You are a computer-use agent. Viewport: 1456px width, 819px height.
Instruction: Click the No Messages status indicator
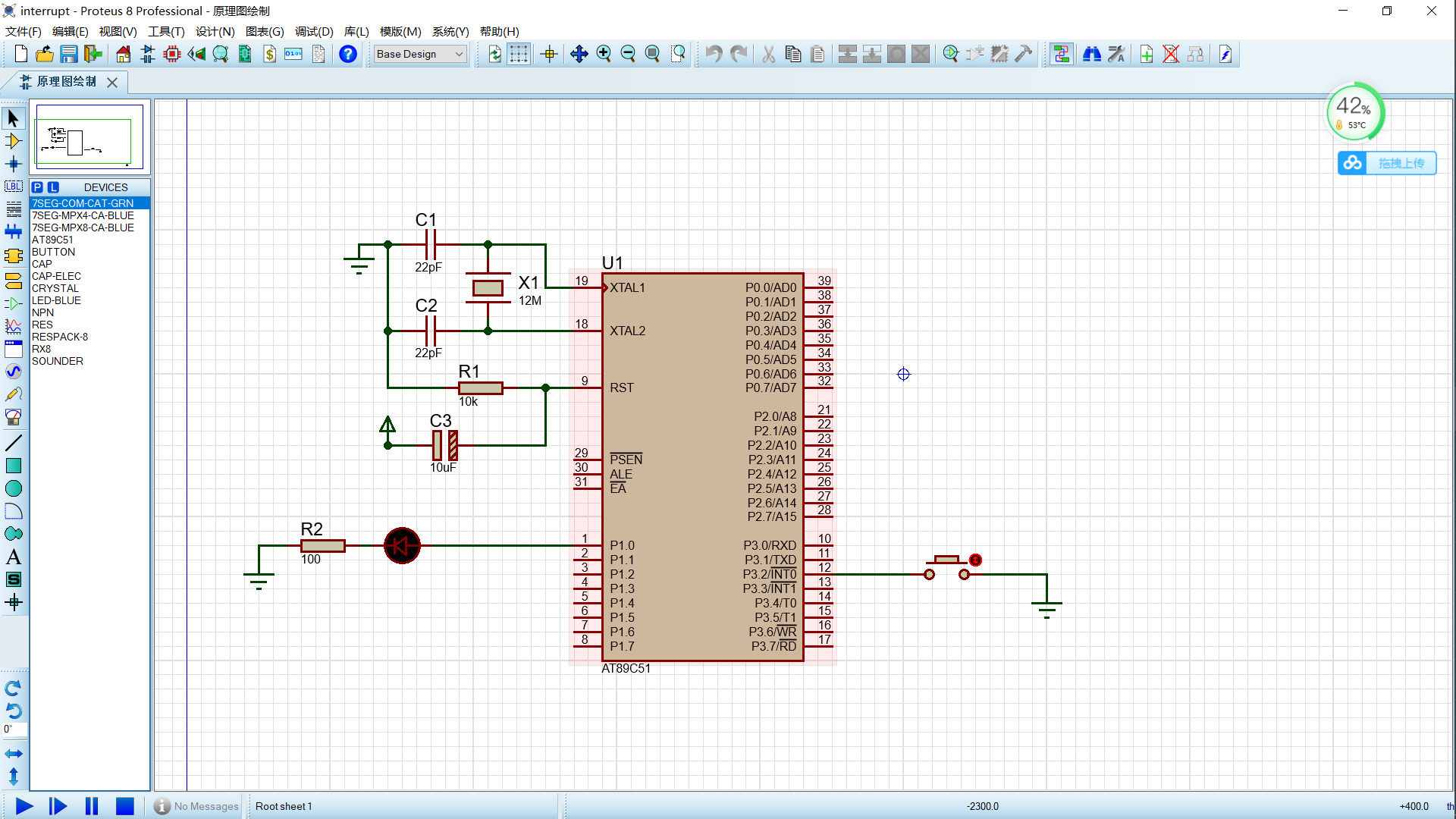pos(196,806)
